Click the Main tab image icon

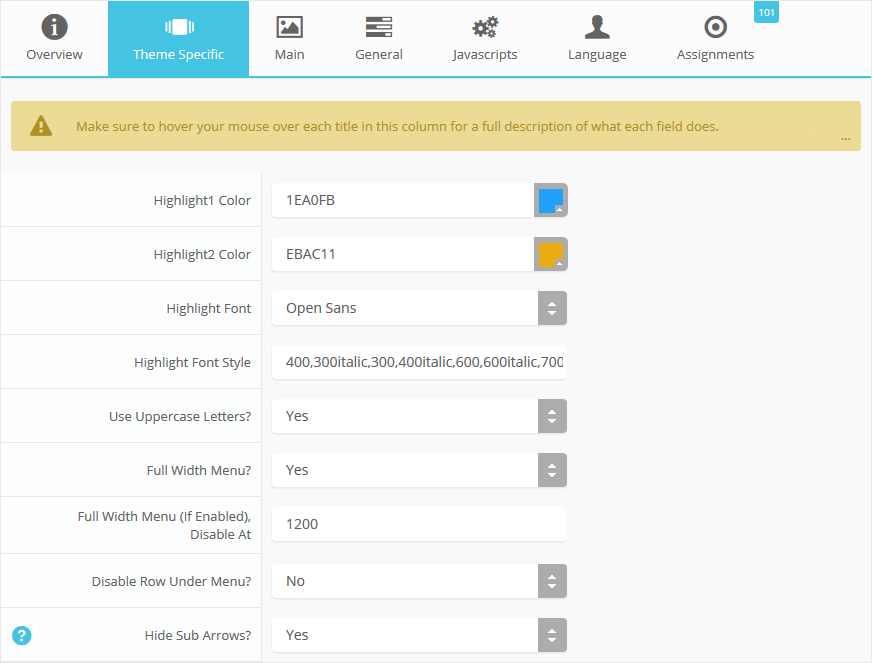pyautogui.click(x=289, y=27)
